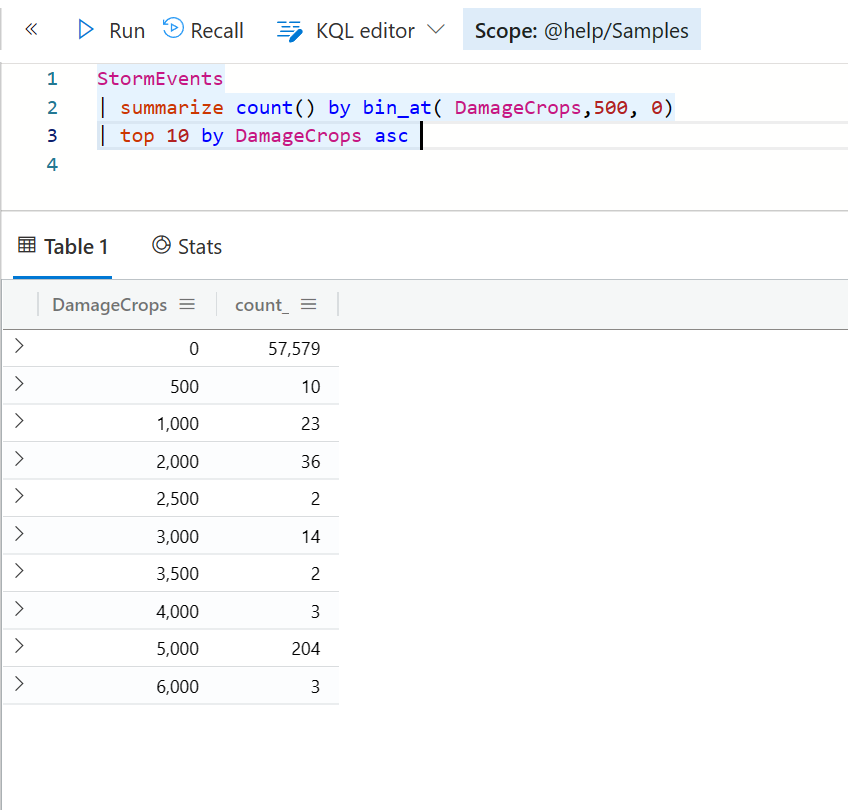Run the query with the play icon
848x810 pixels.
85,30
